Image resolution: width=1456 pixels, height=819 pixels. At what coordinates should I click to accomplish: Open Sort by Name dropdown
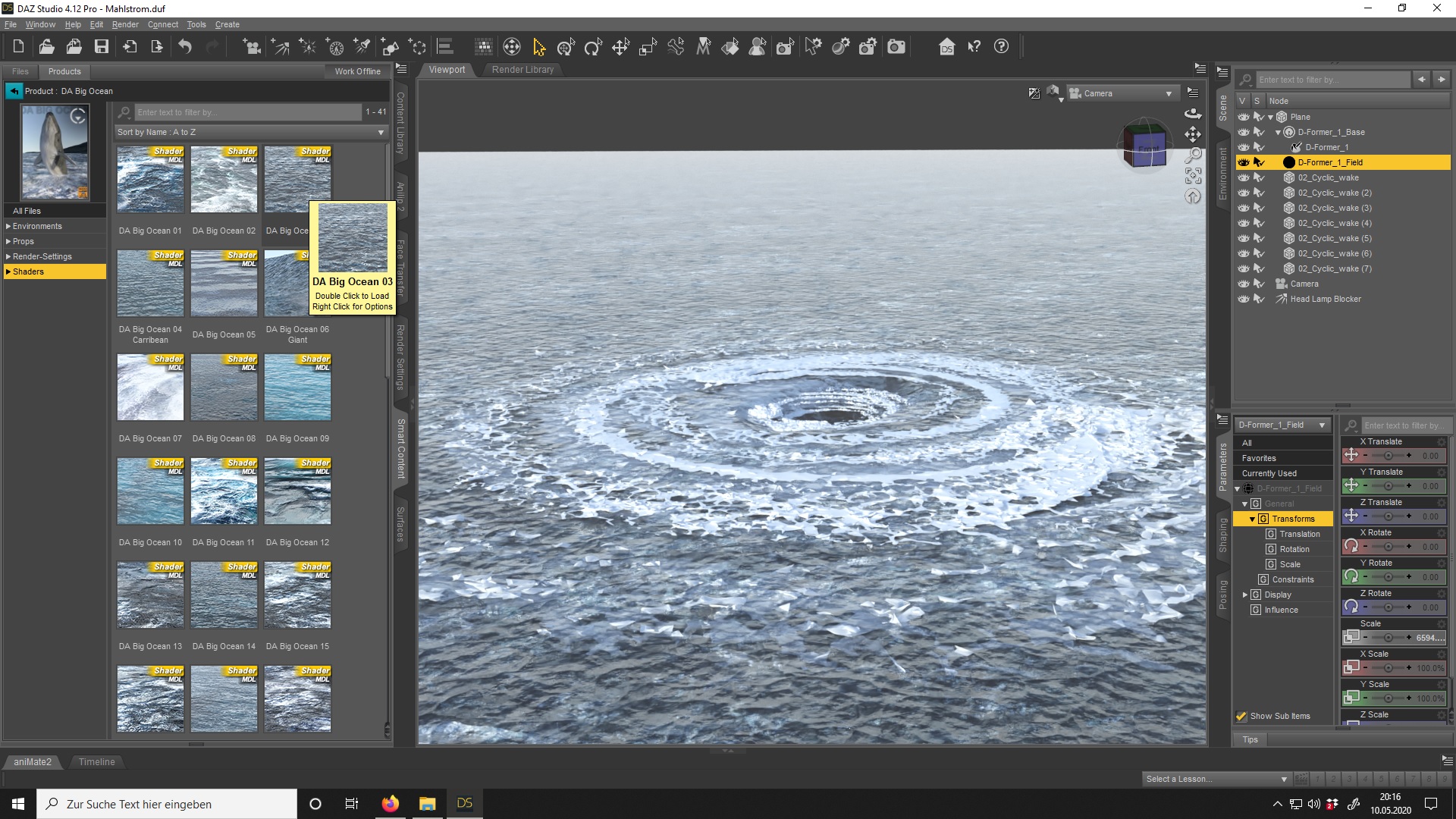[250, 132]
